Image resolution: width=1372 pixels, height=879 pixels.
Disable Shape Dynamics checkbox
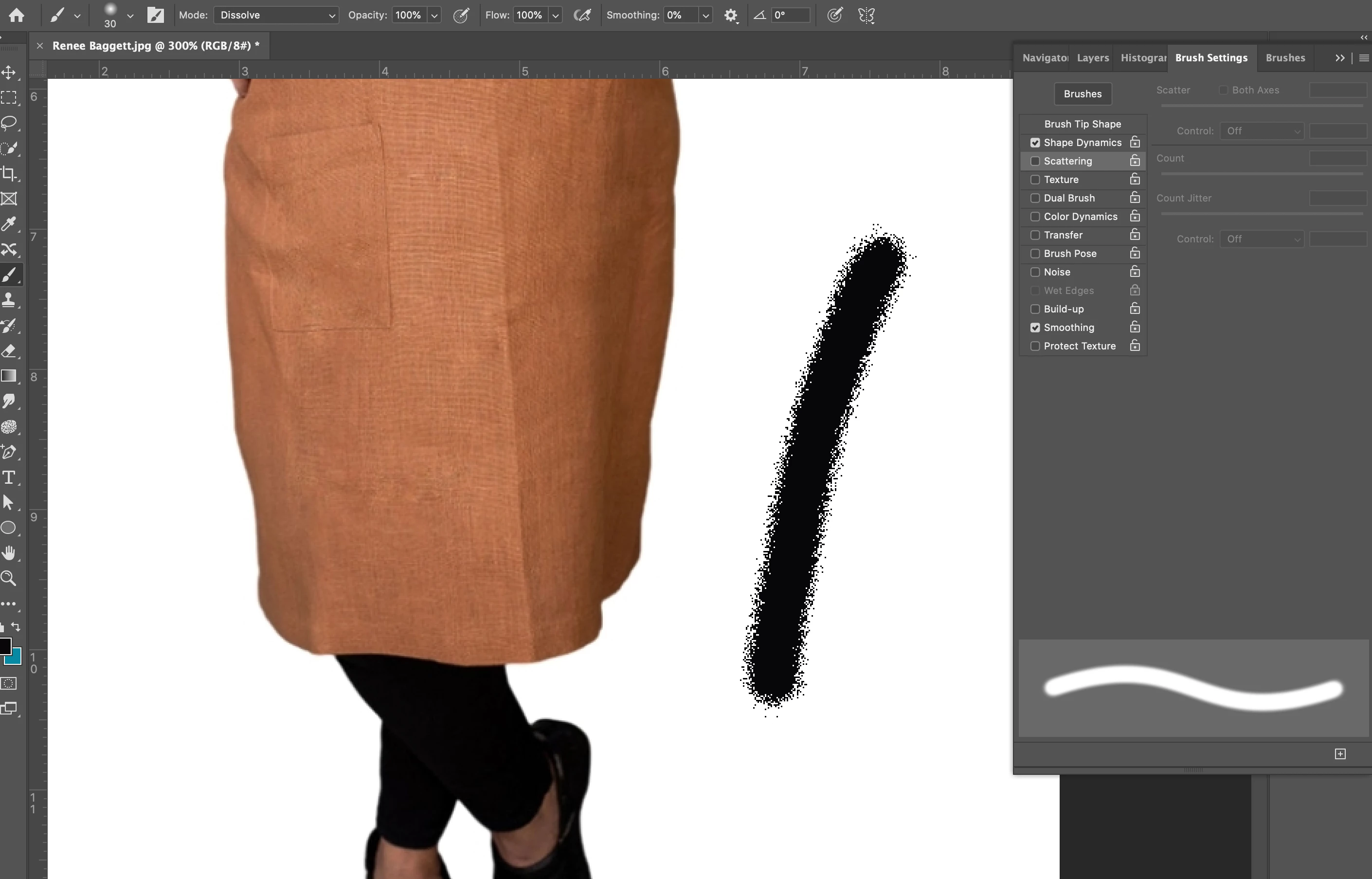click(1035, 143)
